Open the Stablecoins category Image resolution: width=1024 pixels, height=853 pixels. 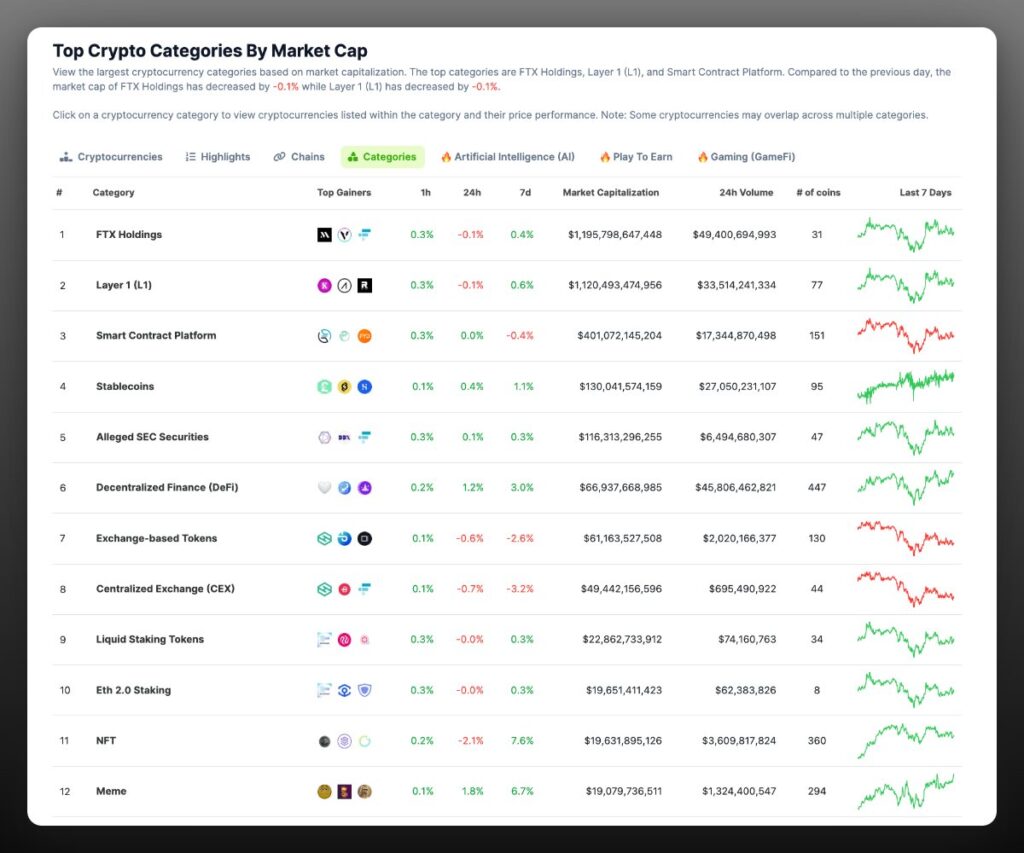click(125, 387)
